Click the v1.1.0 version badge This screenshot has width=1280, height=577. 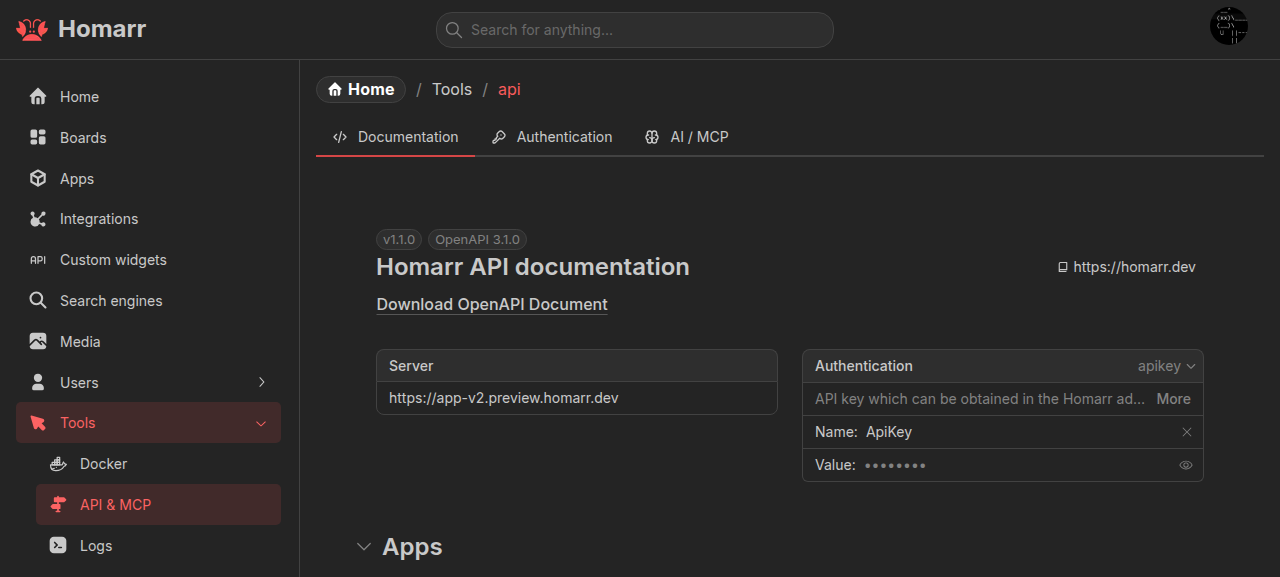(399, 240)
